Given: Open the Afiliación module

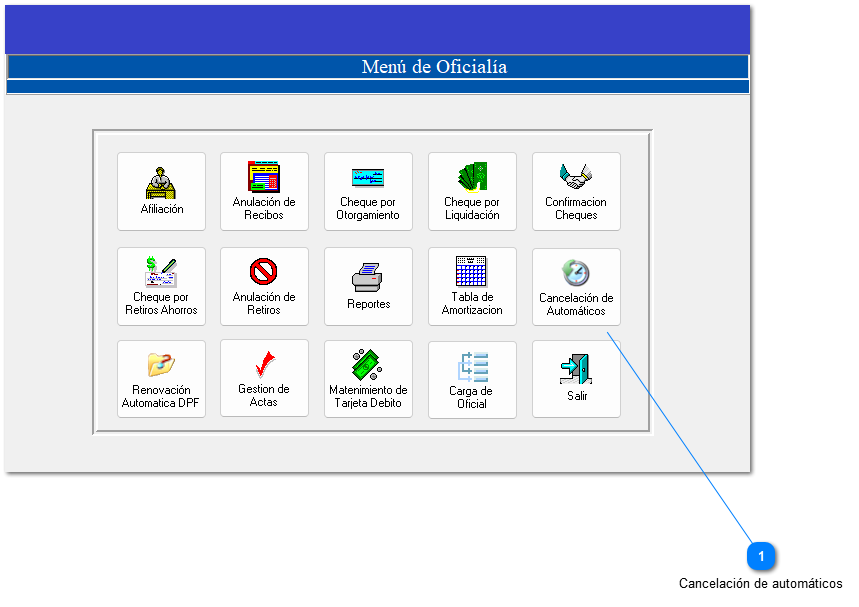Looking at the screenshot, I should [x=161, y=191].
